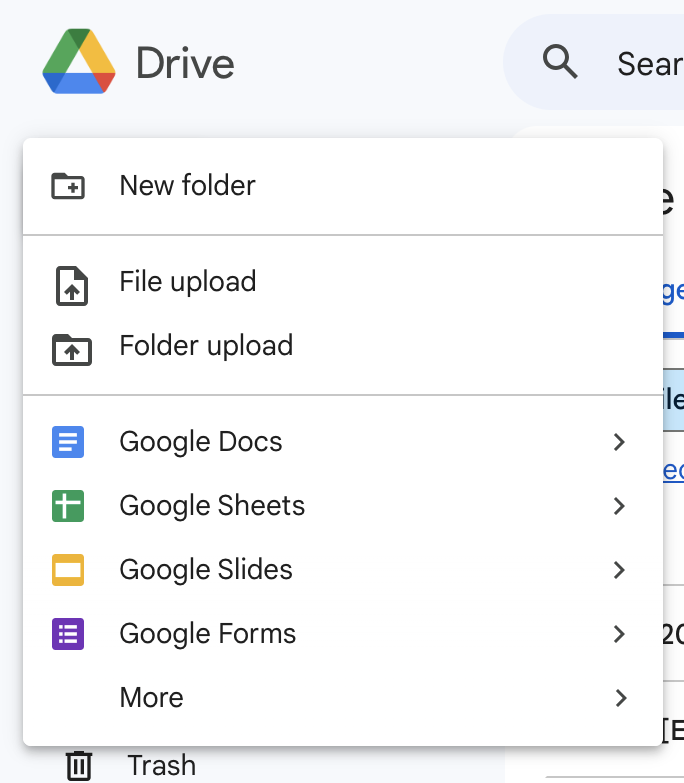This screenshot has height=783, width=684.
Task: Expand the Google Sheets submenu arrow
Action: 619,506
